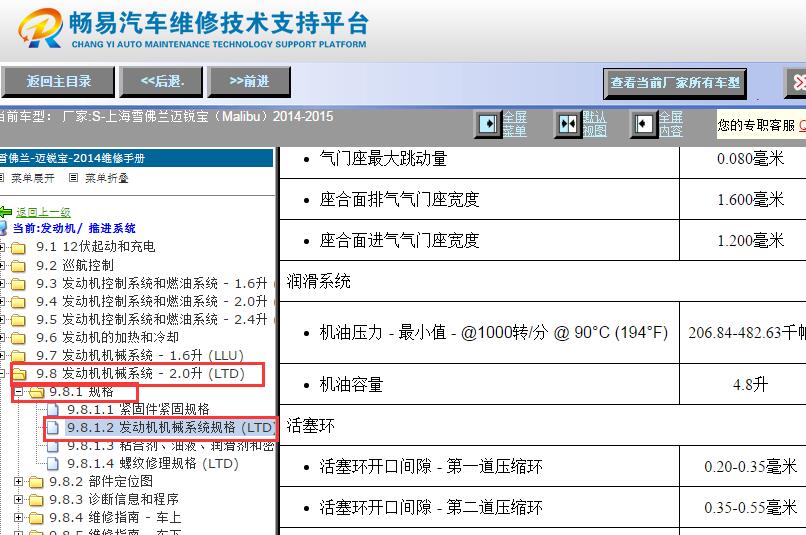Open 9.8.1.1 紧固件紧固规格
The image size is (806, 535).
click(x=138, y=409)
